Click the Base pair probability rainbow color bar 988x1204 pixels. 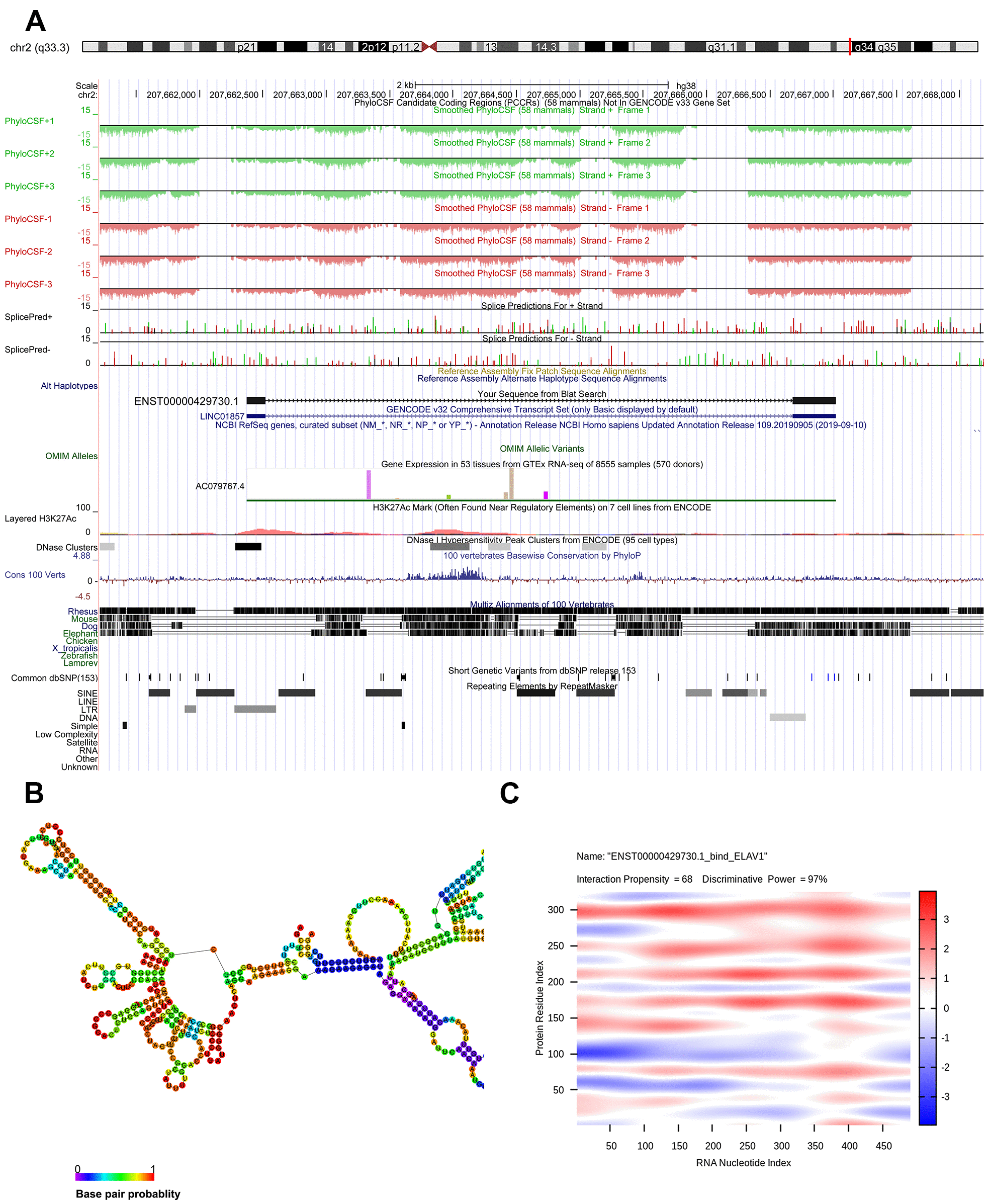(x=115, y=1177)
